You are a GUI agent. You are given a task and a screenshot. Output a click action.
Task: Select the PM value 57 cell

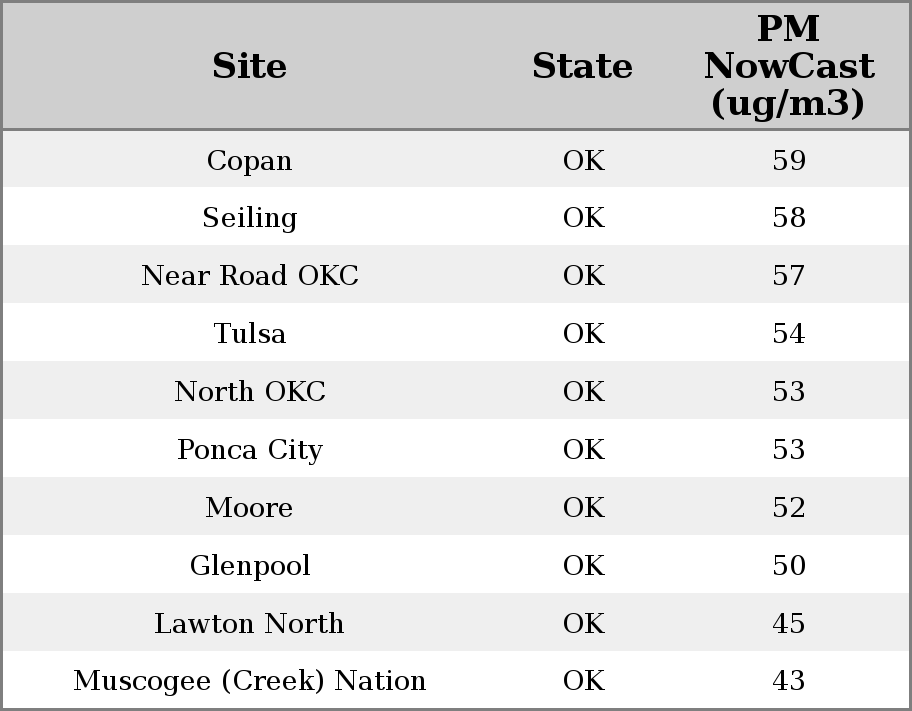point(788,276)
